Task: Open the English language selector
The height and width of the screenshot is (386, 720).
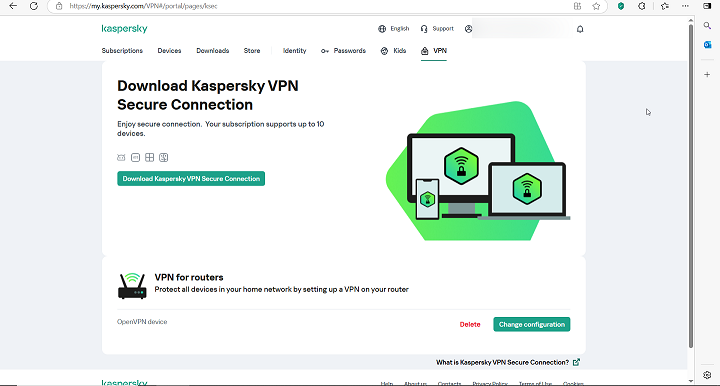Action: click(x=399, y=28)
